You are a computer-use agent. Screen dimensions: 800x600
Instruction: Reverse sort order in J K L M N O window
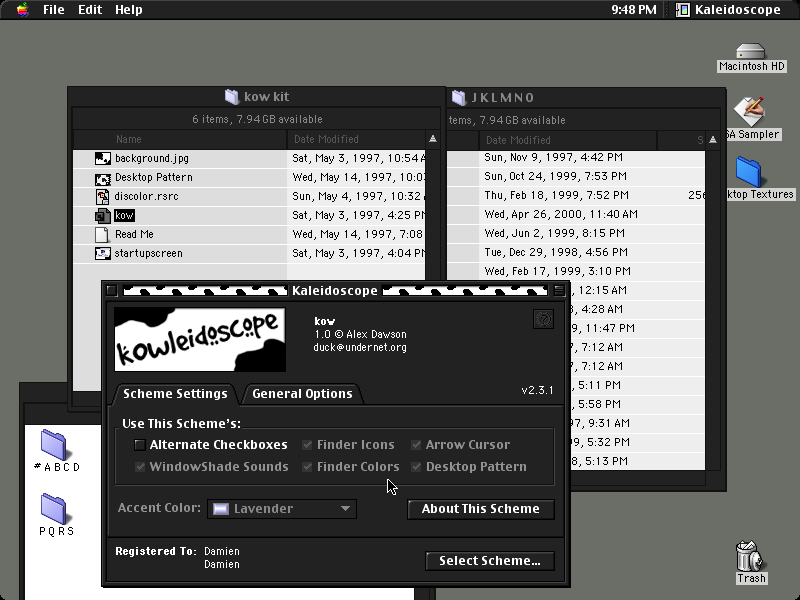713,140
